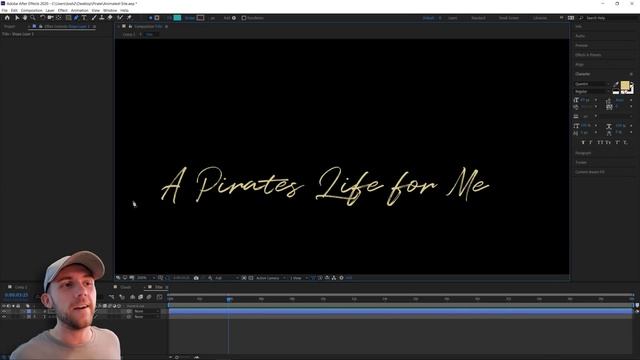
Task: Click the All Caps button in Character panel
Action: click(x=600, y=142)
